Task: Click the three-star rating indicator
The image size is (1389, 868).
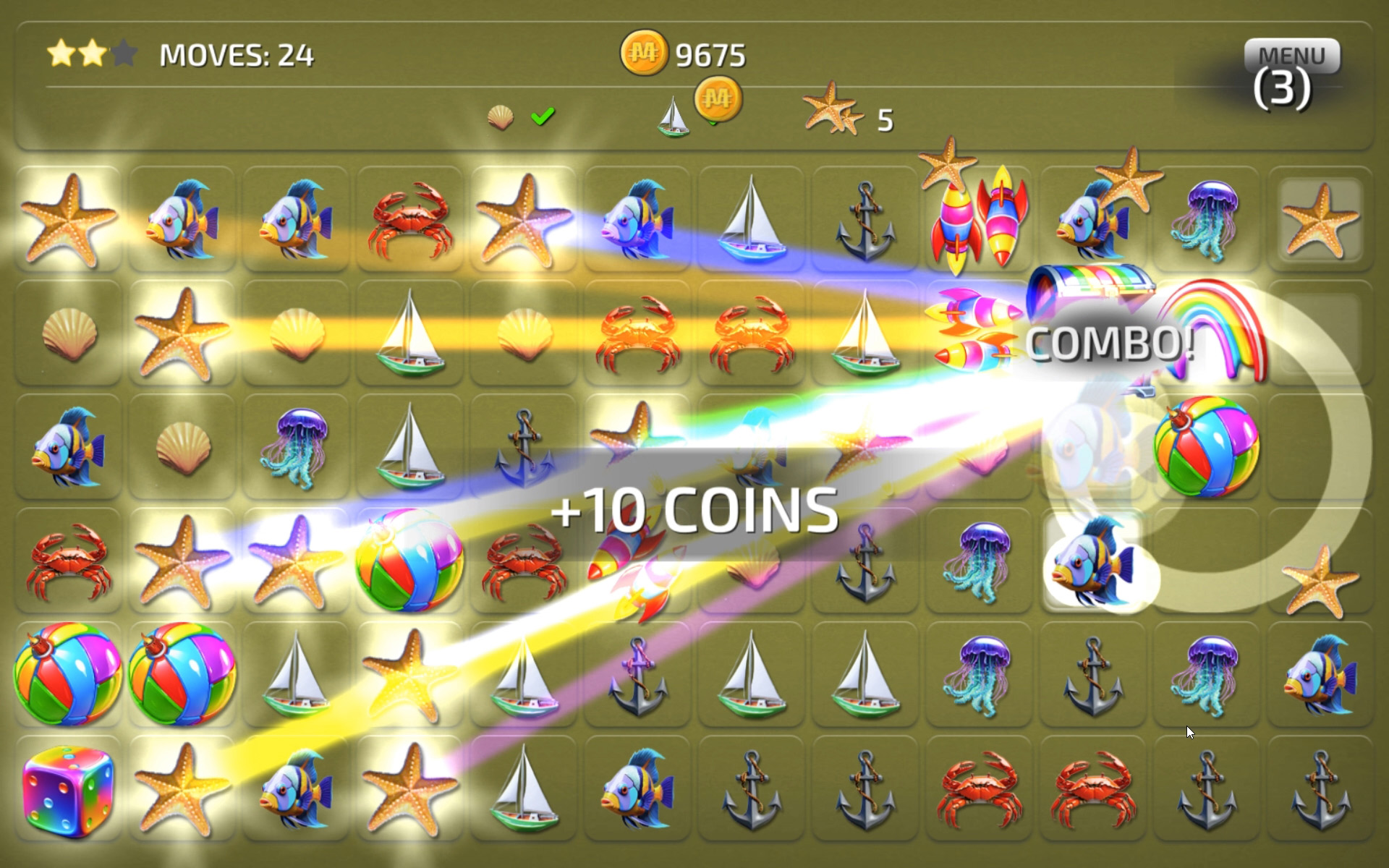Action: tap(92, 54)
